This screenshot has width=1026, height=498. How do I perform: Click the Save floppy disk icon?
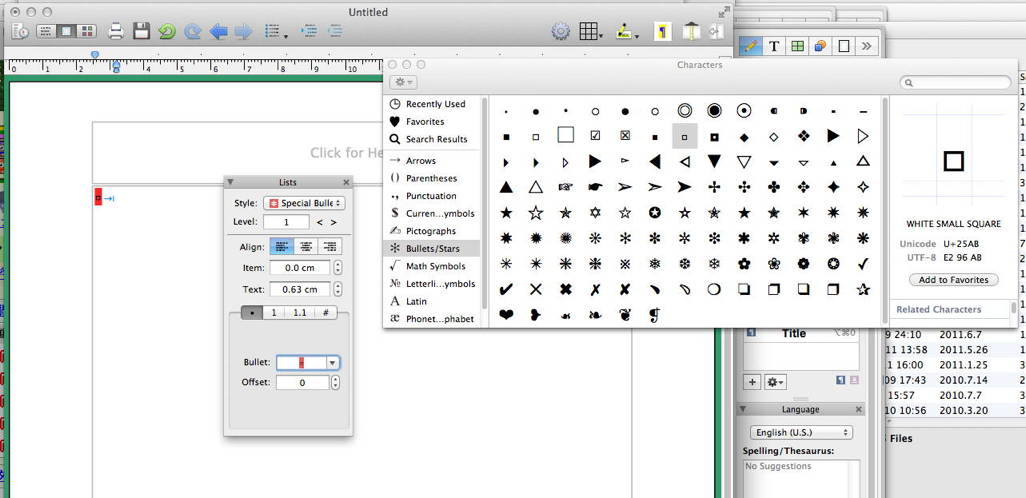click(x=141, y=32)
